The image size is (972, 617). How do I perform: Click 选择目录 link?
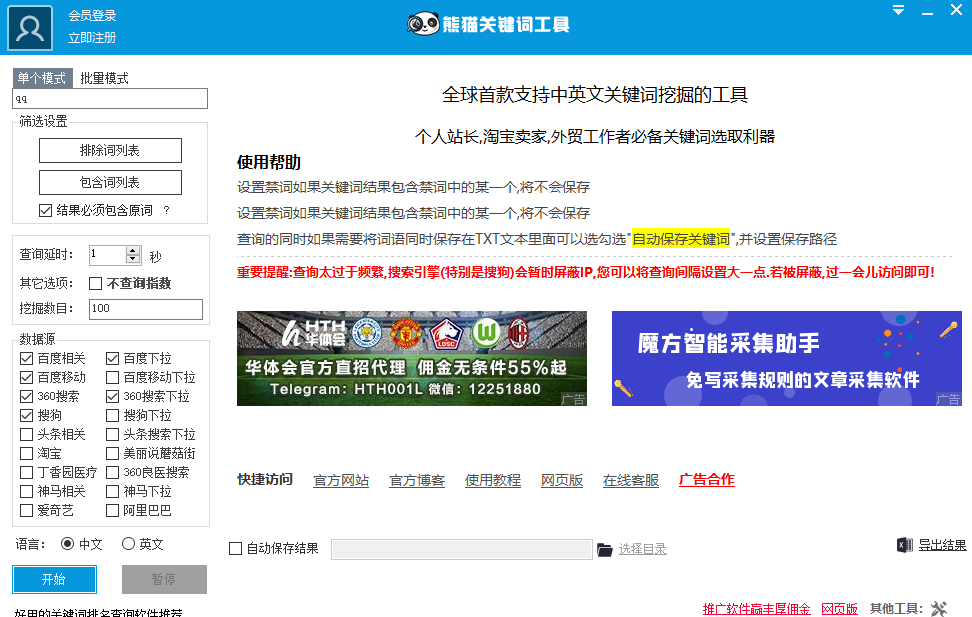tap(643, 549)
